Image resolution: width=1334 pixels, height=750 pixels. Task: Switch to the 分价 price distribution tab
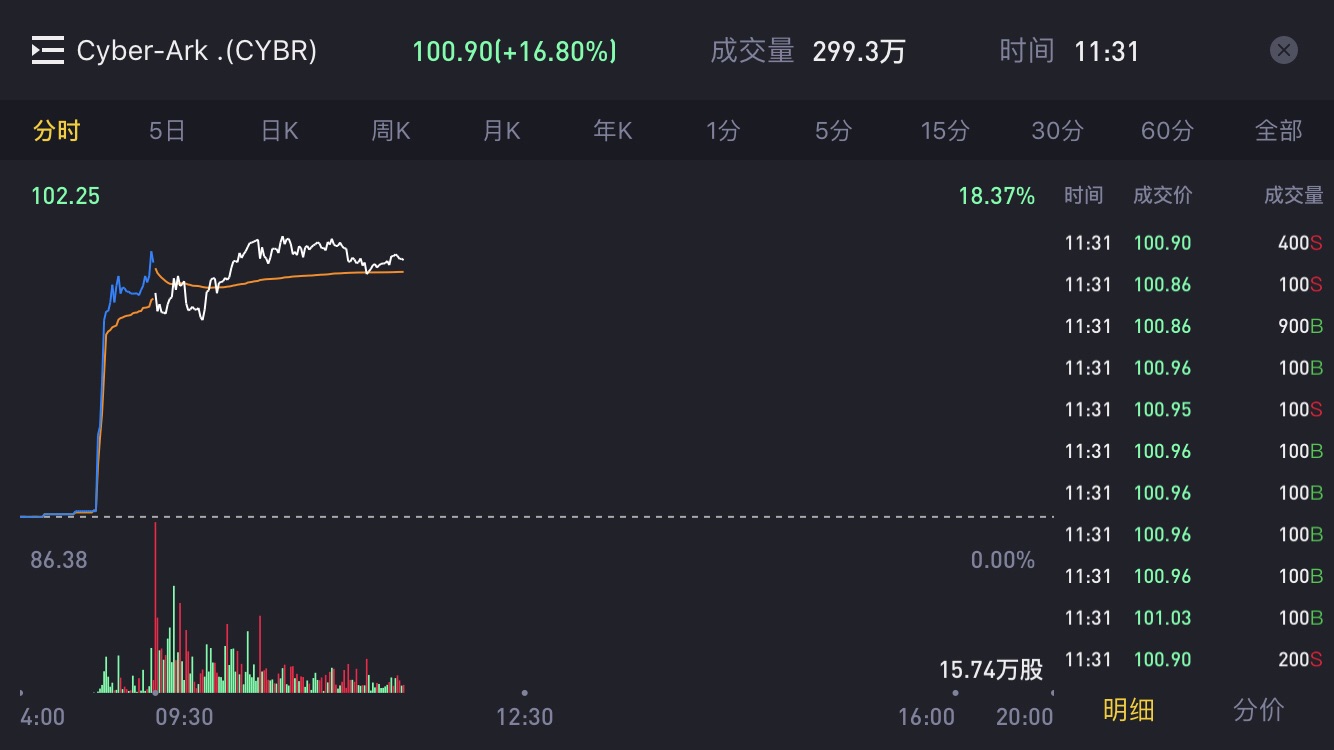click(x=1258, y=710)
